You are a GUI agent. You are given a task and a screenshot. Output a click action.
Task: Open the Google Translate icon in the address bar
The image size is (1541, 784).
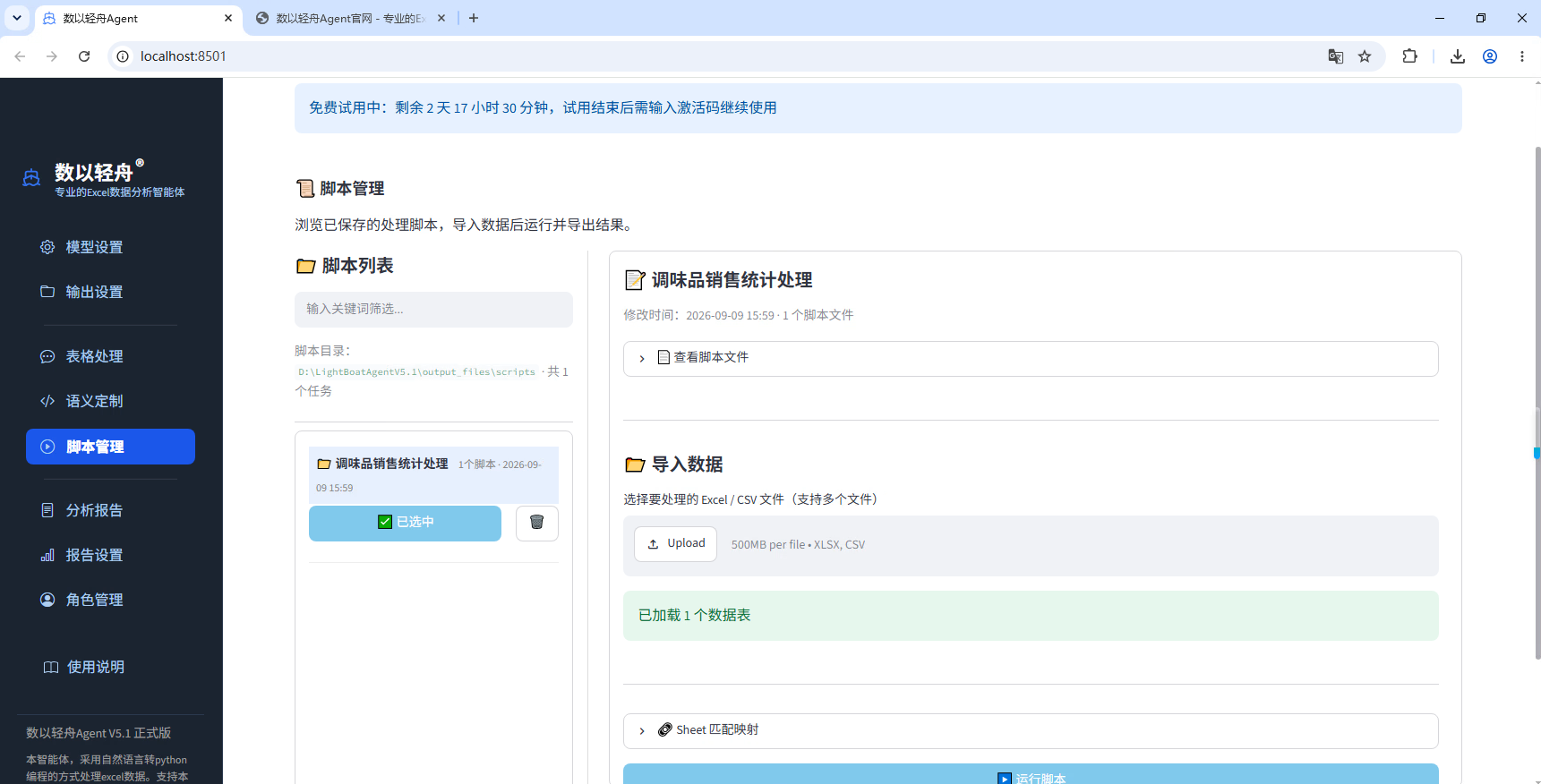pos(1336,56)
